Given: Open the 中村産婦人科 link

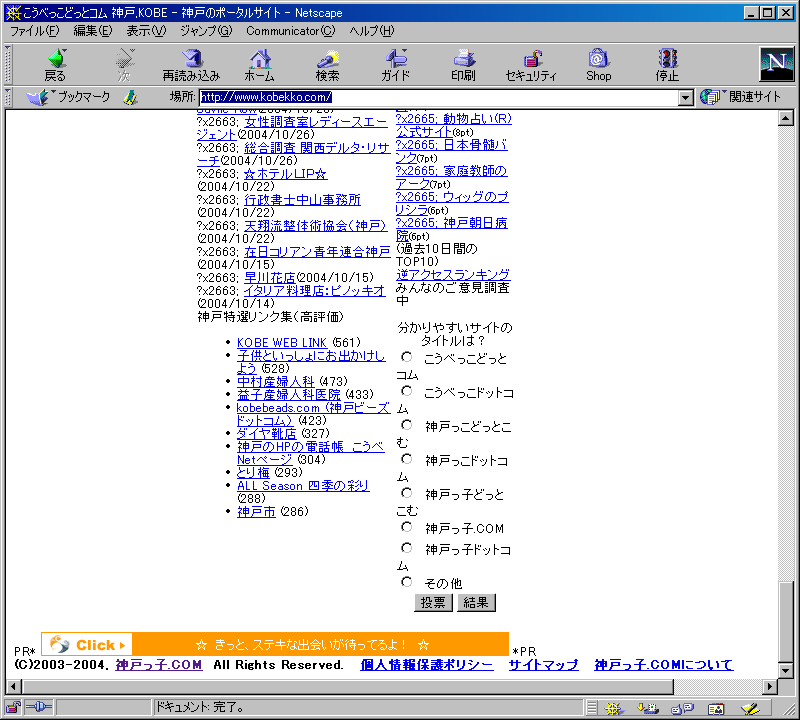Looking at the screenshot, I should pyautogui.click(x=276, y=381).
